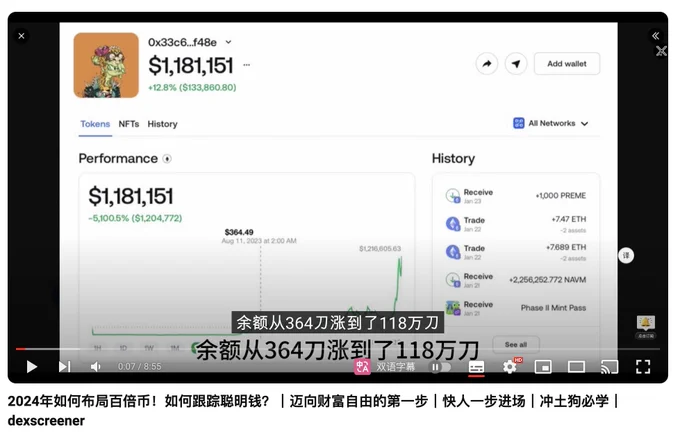680x432 pixels.
Task: Open Trade +7.689 ETH transaction
Action: [516, 252]
